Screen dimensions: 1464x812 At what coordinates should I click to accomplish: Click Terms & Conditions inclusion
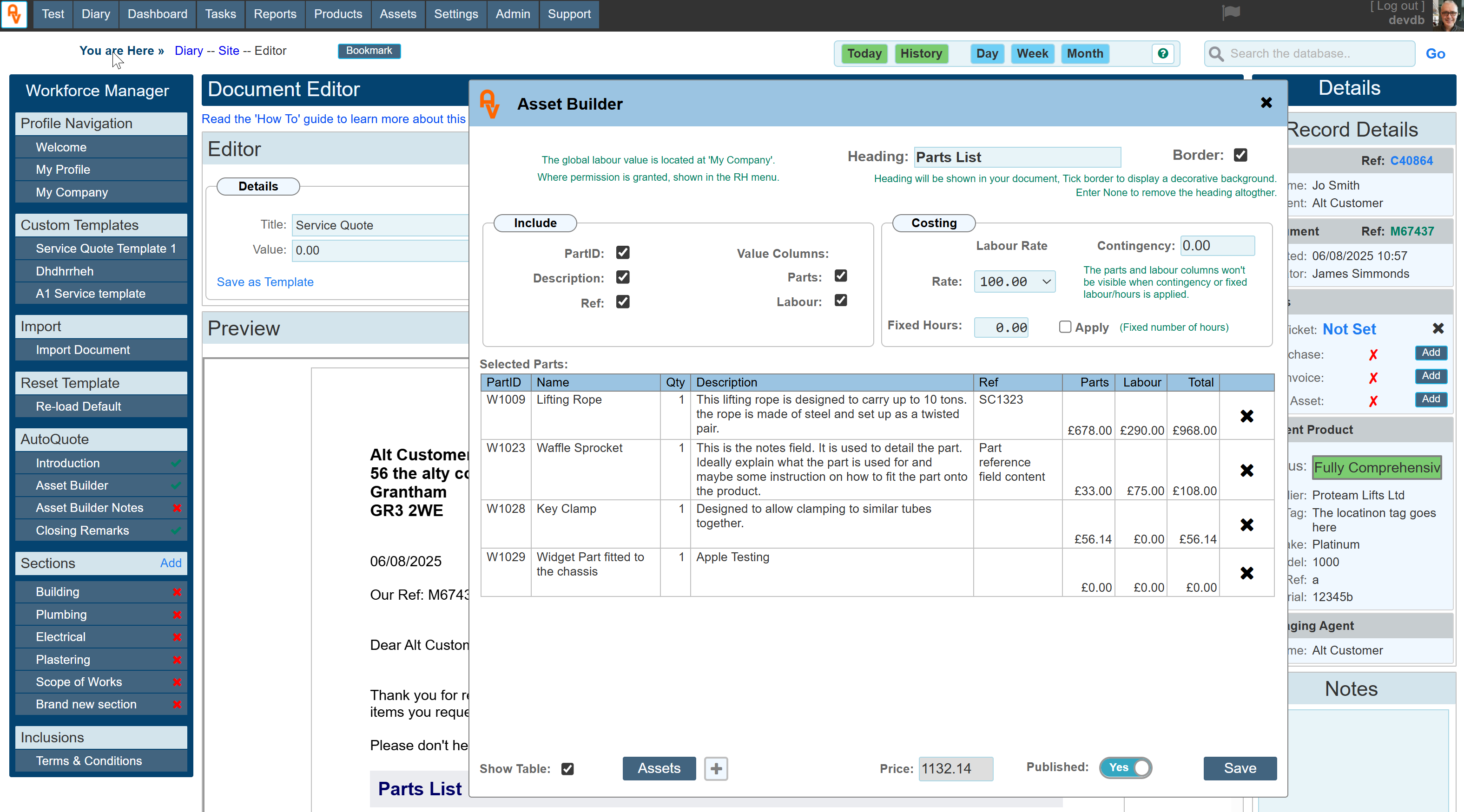[101, 761]
